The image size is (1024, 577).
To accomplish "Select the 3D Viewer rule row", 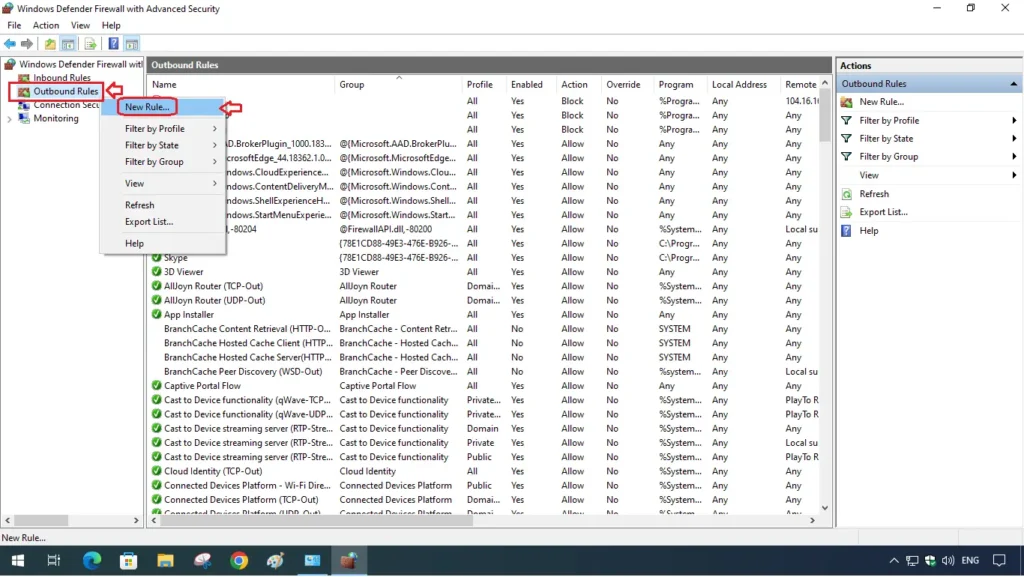I will point(484,272).
